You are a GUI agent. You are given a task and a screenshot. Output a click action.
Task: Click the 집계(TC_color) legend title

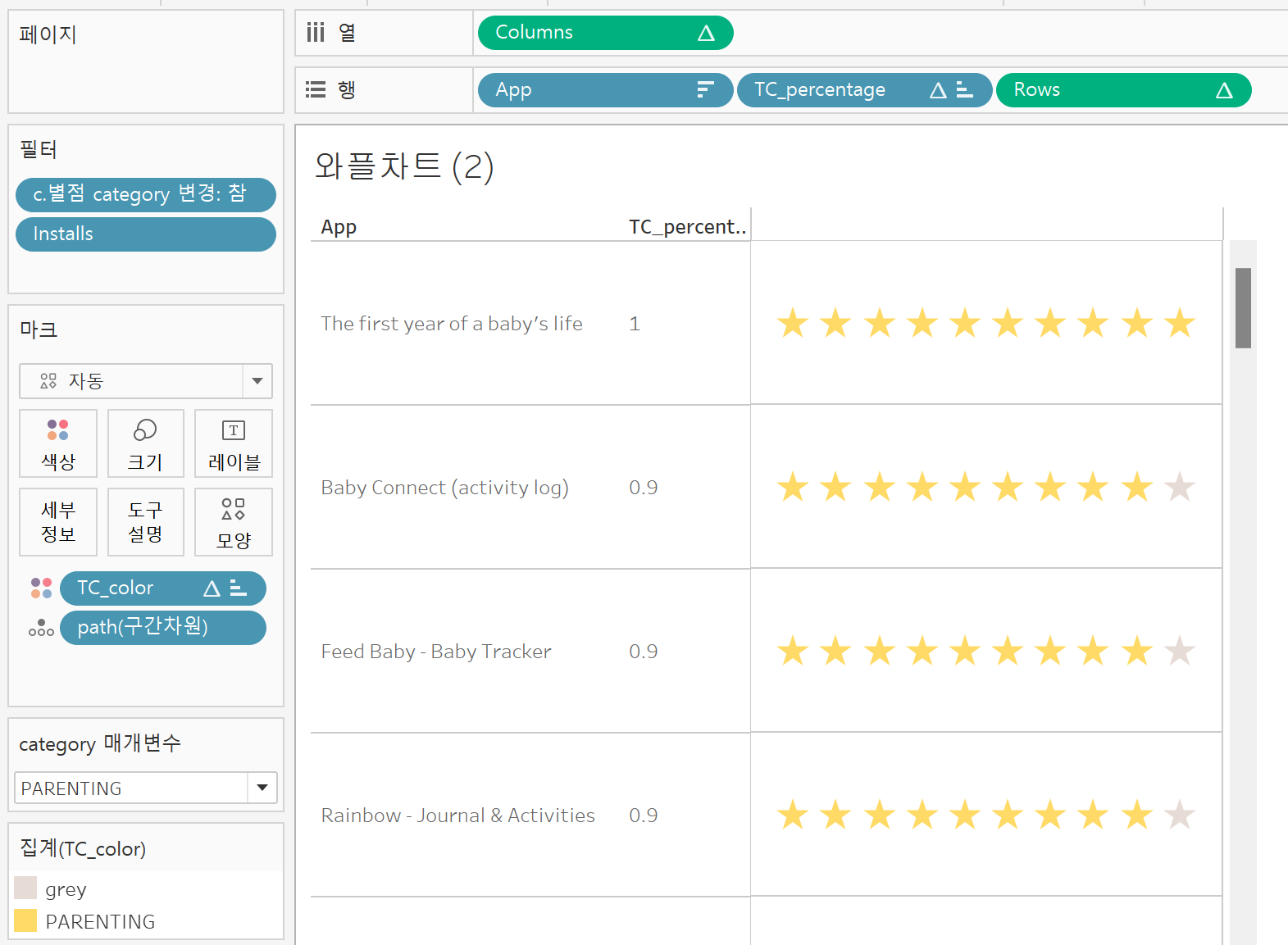(x=83, y=848)
